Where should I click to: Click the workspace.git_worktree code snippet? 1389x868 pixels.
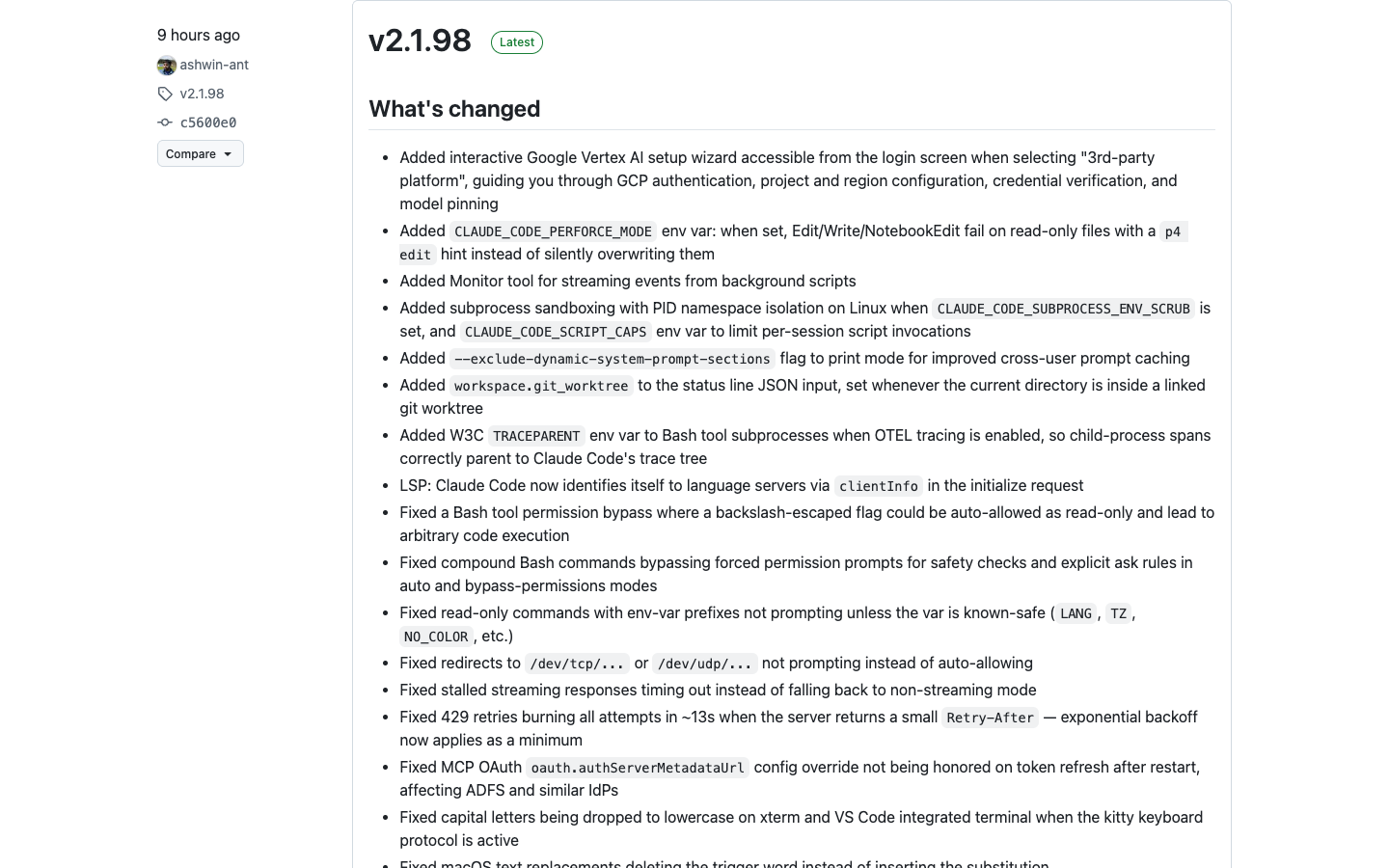541,386
